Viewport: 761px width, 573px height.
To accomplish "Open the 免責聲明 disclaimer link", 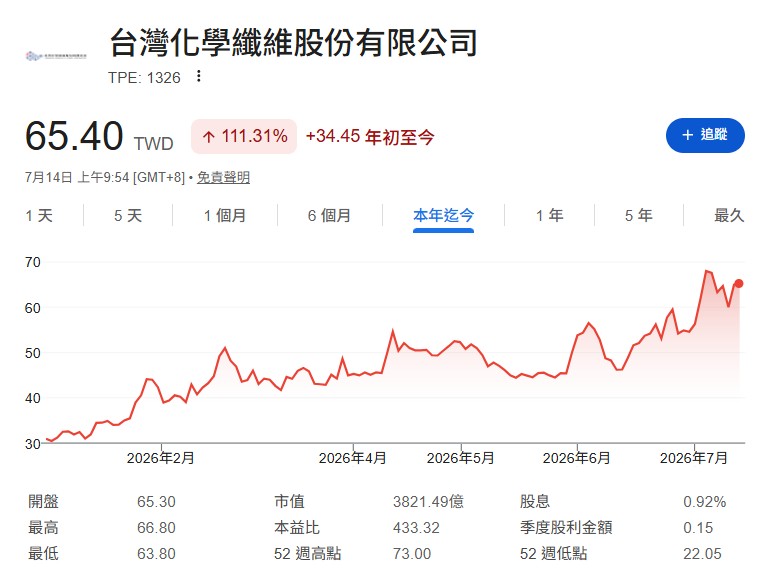I will coord(223,178).
